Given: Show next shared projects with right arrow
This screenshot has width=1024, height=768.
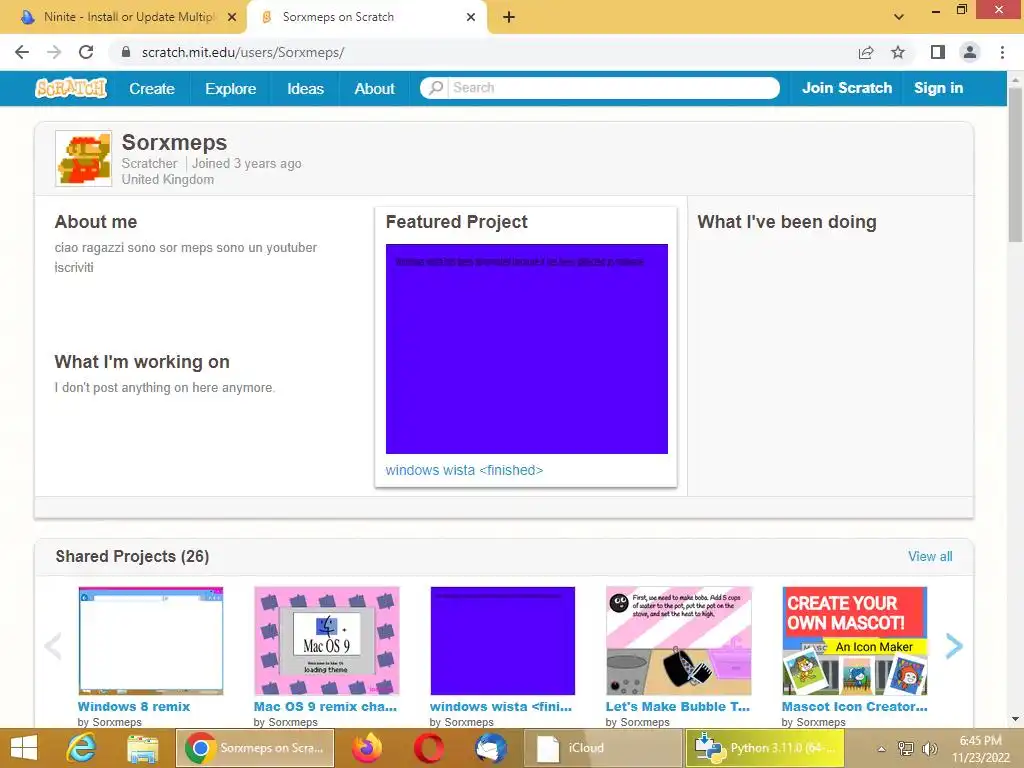Looking at the screenshot, I should [x=953, y=646].
